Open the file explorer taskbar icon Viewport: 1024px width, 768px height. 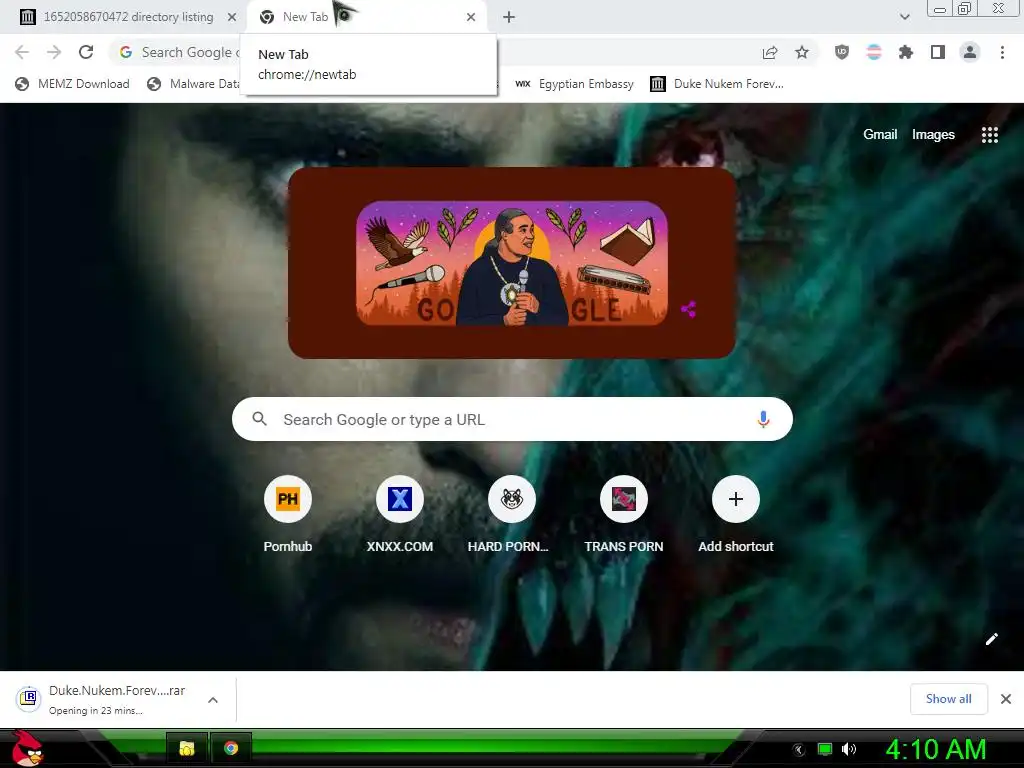[187, 748]
